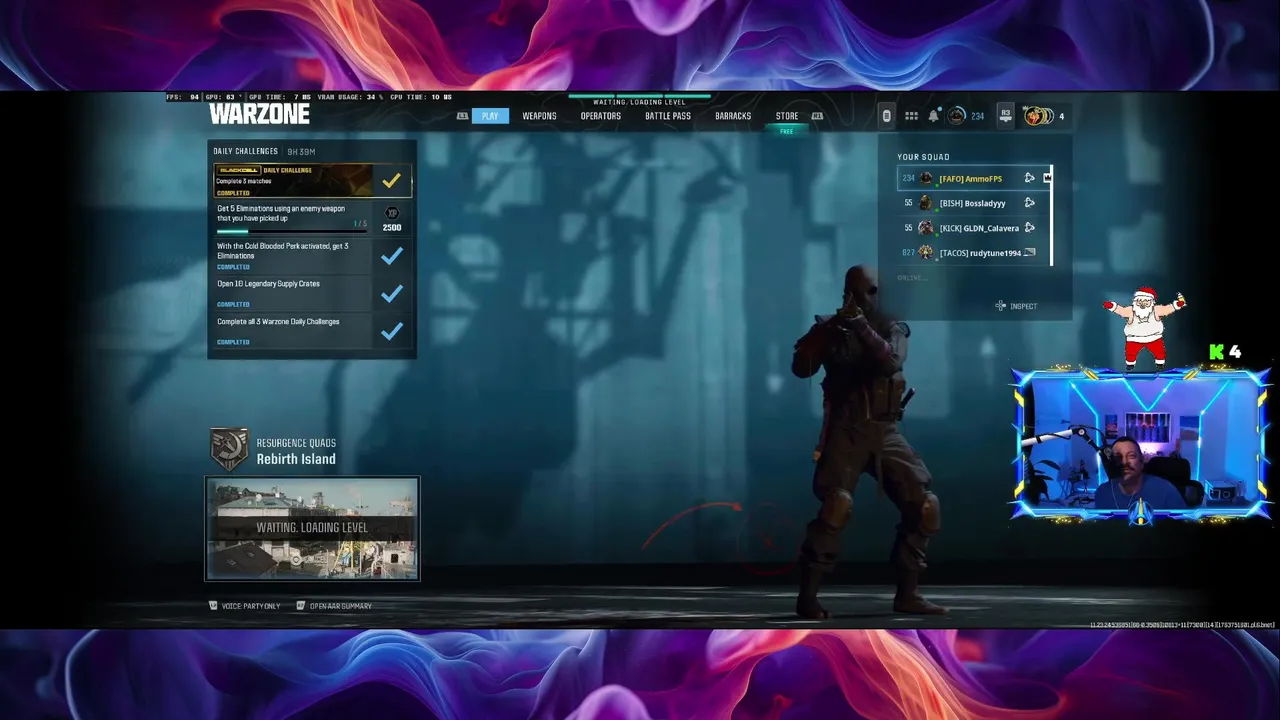The width and height of the screenshot is (1280, 720).
Task: Click the XP 2500 reward icon
Action: [x=392, y=219]
